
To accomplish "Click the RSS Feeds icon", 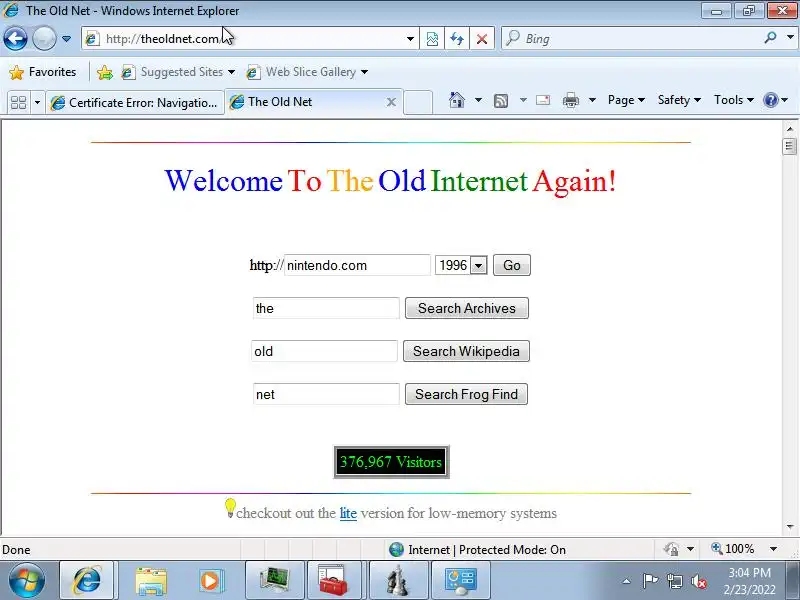I will (x=501, y=101).
